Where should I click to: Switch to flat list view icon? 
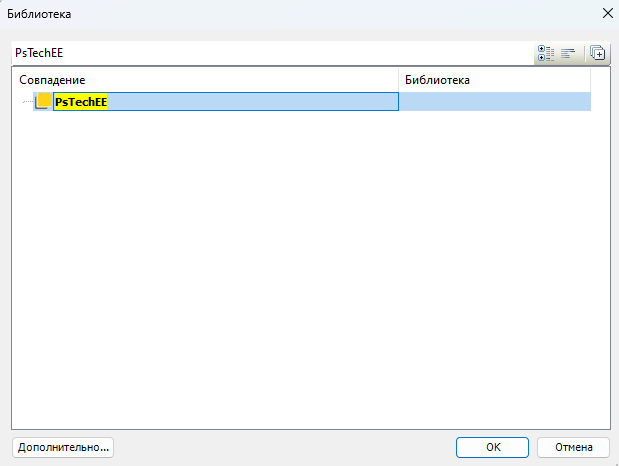click(567, 53)
